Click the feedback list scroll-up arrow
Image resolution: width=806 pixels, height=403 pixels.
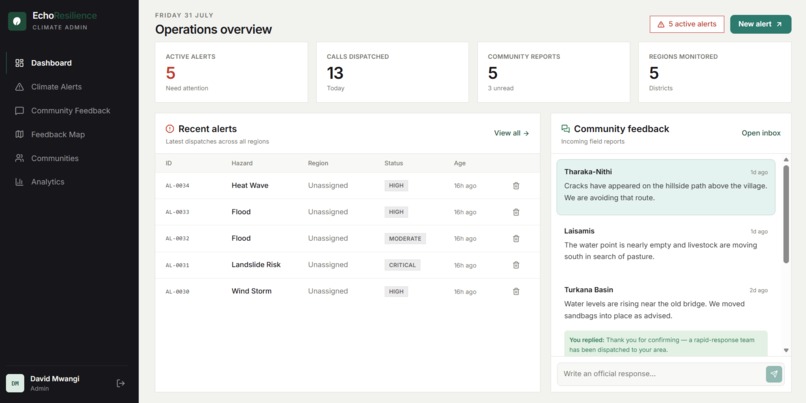pos(786,160)
